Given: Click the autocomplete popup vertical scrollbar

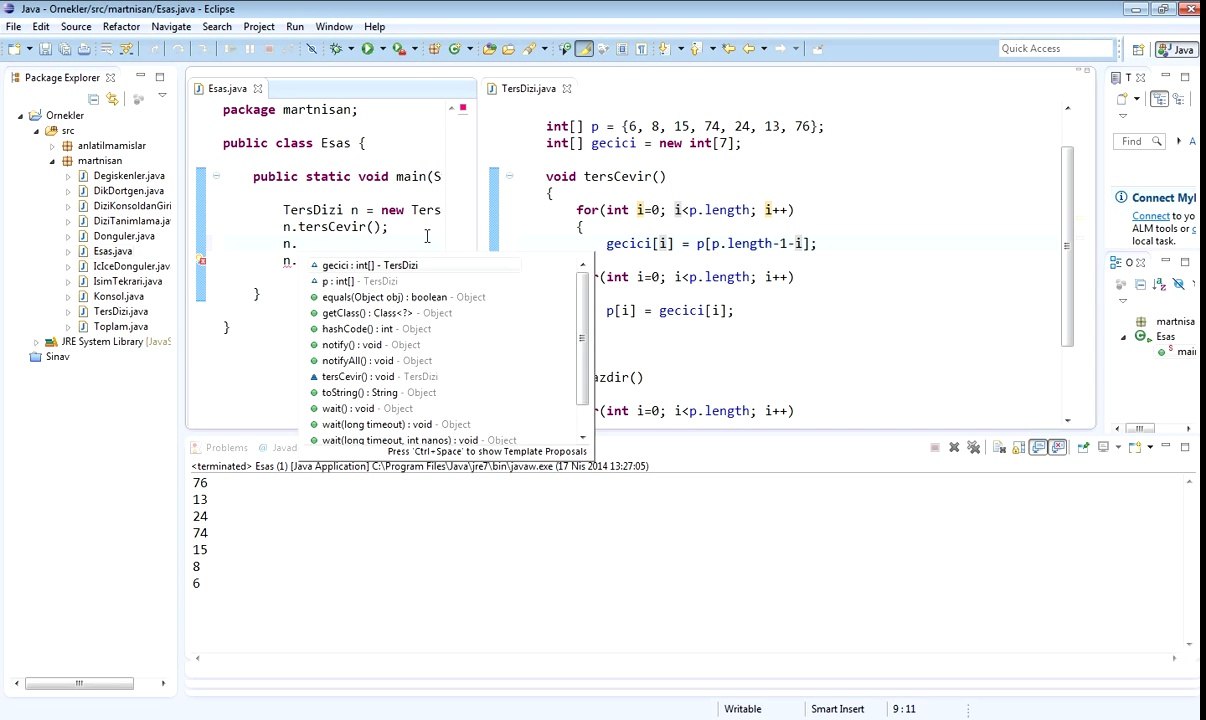Looking at the screenshot, I should pos(582,338).
